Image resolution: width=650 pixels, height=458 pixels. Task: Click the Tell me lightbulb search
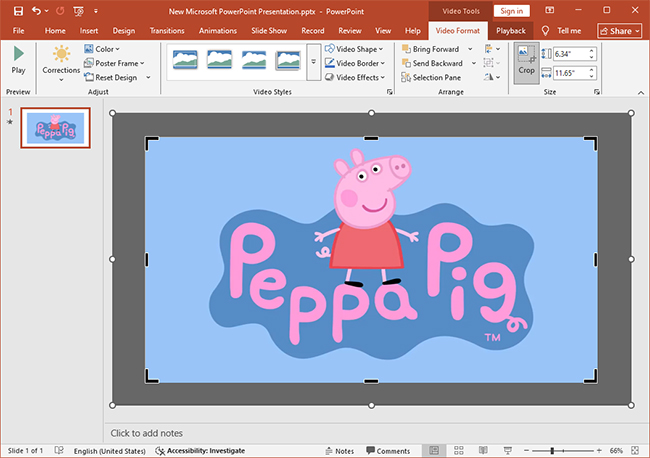(561, 31)
